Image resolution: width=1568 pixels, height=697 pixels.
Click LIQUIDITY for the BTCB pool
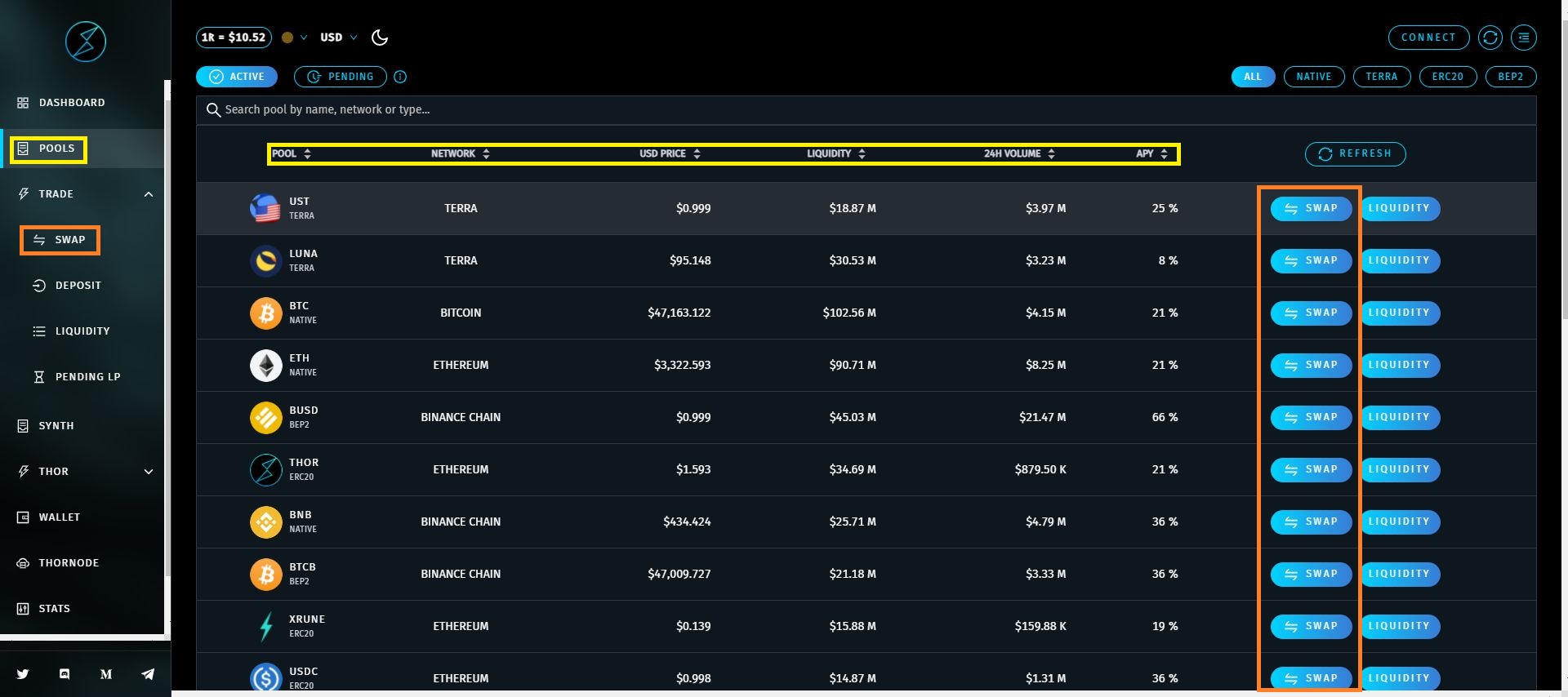click(1400, 574)
